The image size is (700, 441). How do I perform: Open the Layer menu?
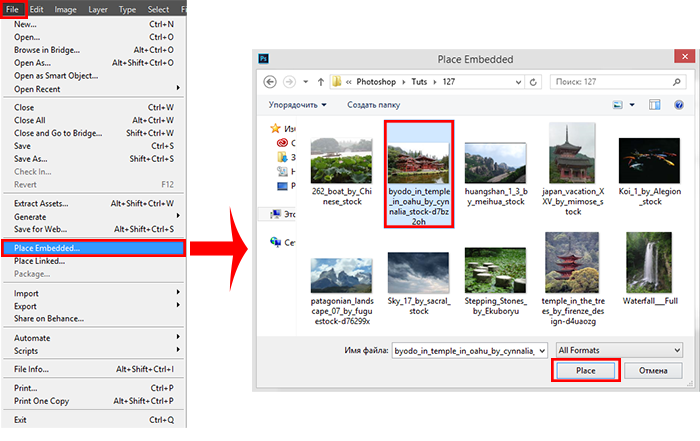coord(98,9)
